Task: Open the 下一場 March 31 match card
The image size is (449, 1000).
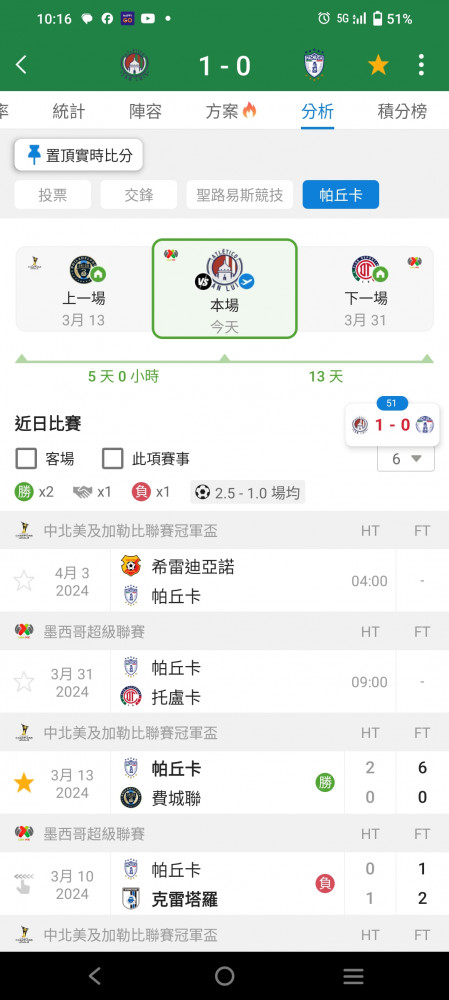Action: (365, 289)
